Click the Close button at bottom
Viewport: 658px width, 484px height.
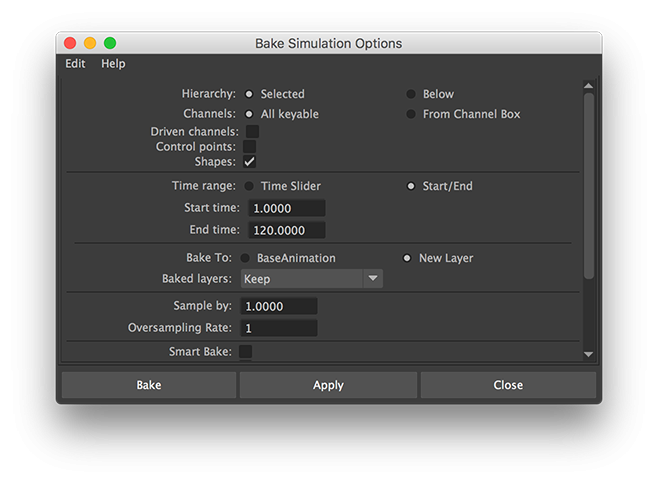pos(508,385)
